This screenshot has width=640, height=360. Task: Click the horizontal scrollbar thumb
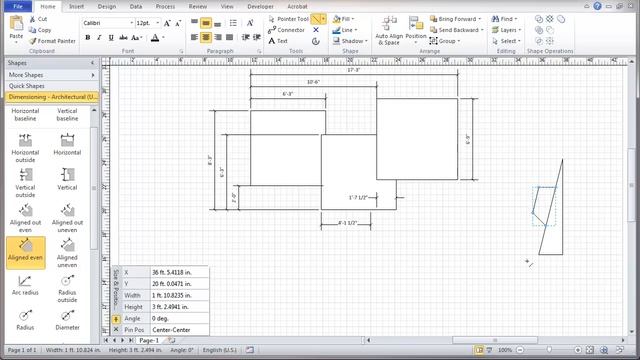(495, 340)
